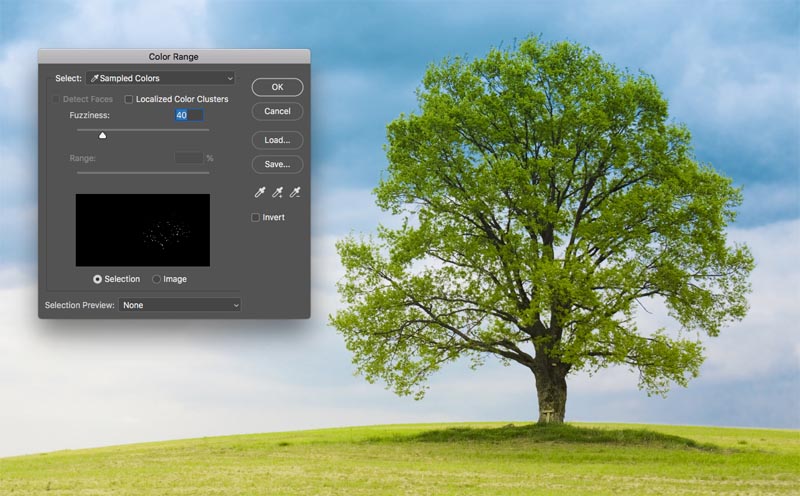
Task: Select the Selection radio button
Action: [x=98, y=279]
